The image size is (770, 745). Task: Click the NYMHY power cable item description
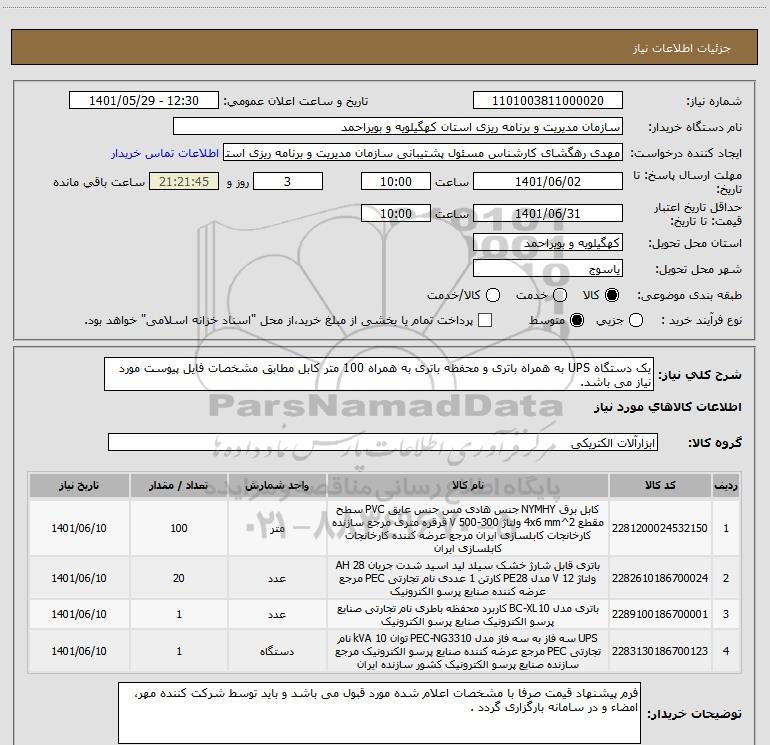click(468, 528)
